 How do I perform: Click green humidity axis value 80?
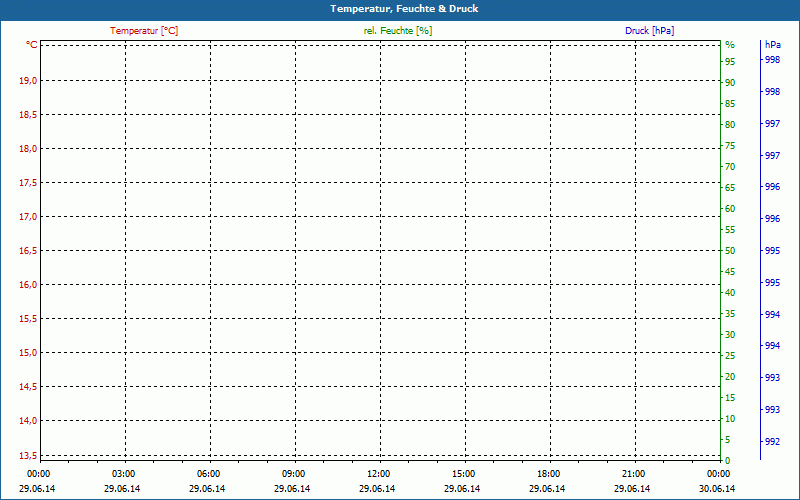click(x=730, y=124)
